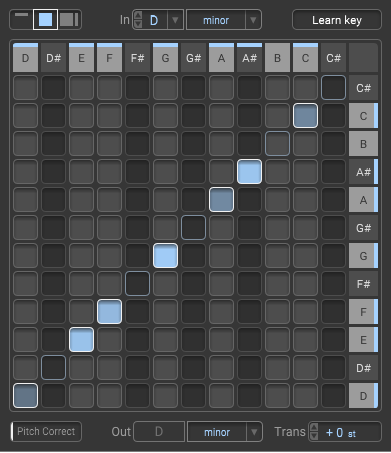
Task: Toggle the F input note header
Action: pyautogui.click(x=109, y=58)
